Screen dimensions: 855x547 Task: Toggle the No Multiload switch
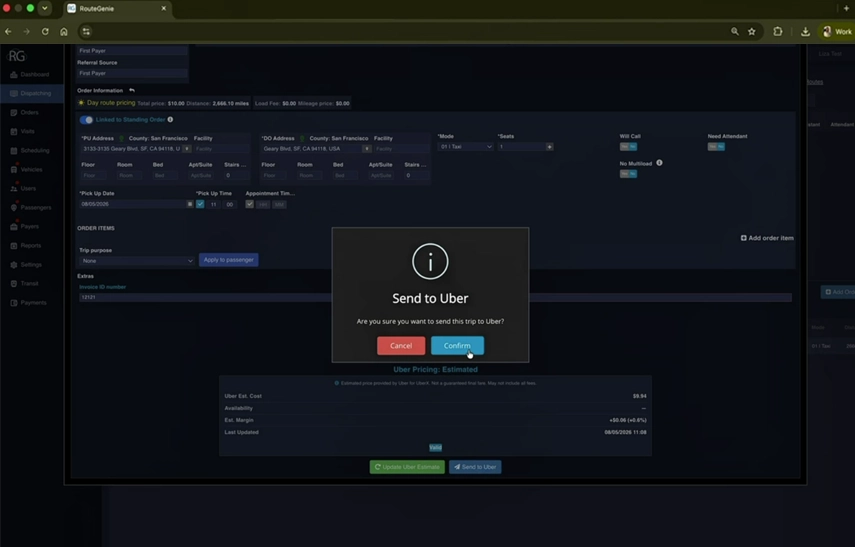pyautogui.click(x=628, y=173)
